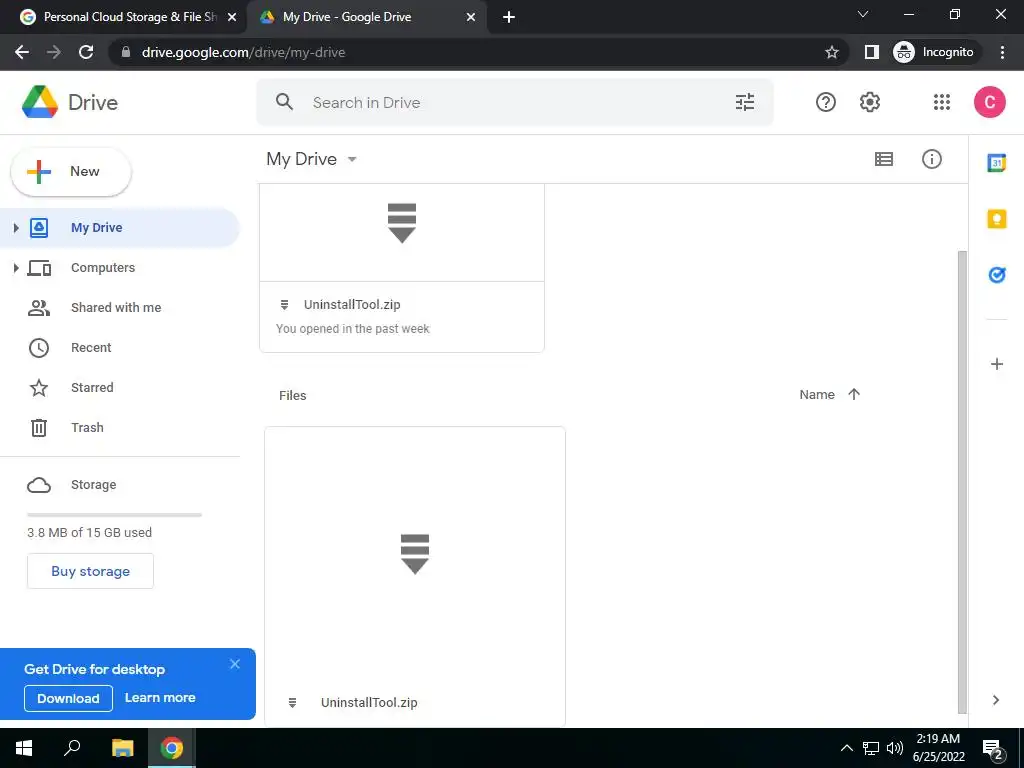Open Google apps grid
Screen dimensions: 1024x768
coord(942,102)
